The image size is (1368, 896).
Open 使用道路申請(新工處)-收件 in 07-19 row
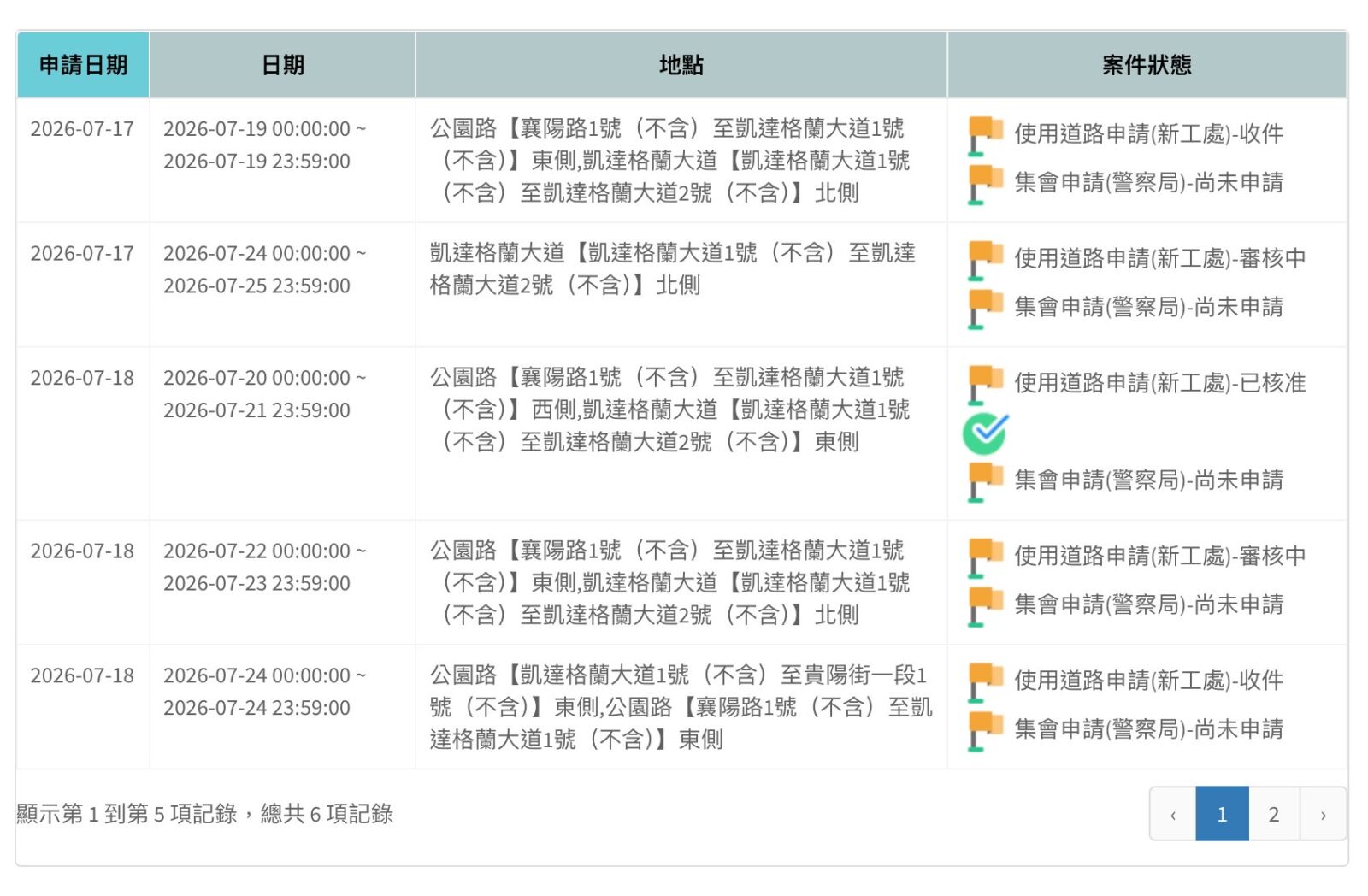(x=1149, y=134)
